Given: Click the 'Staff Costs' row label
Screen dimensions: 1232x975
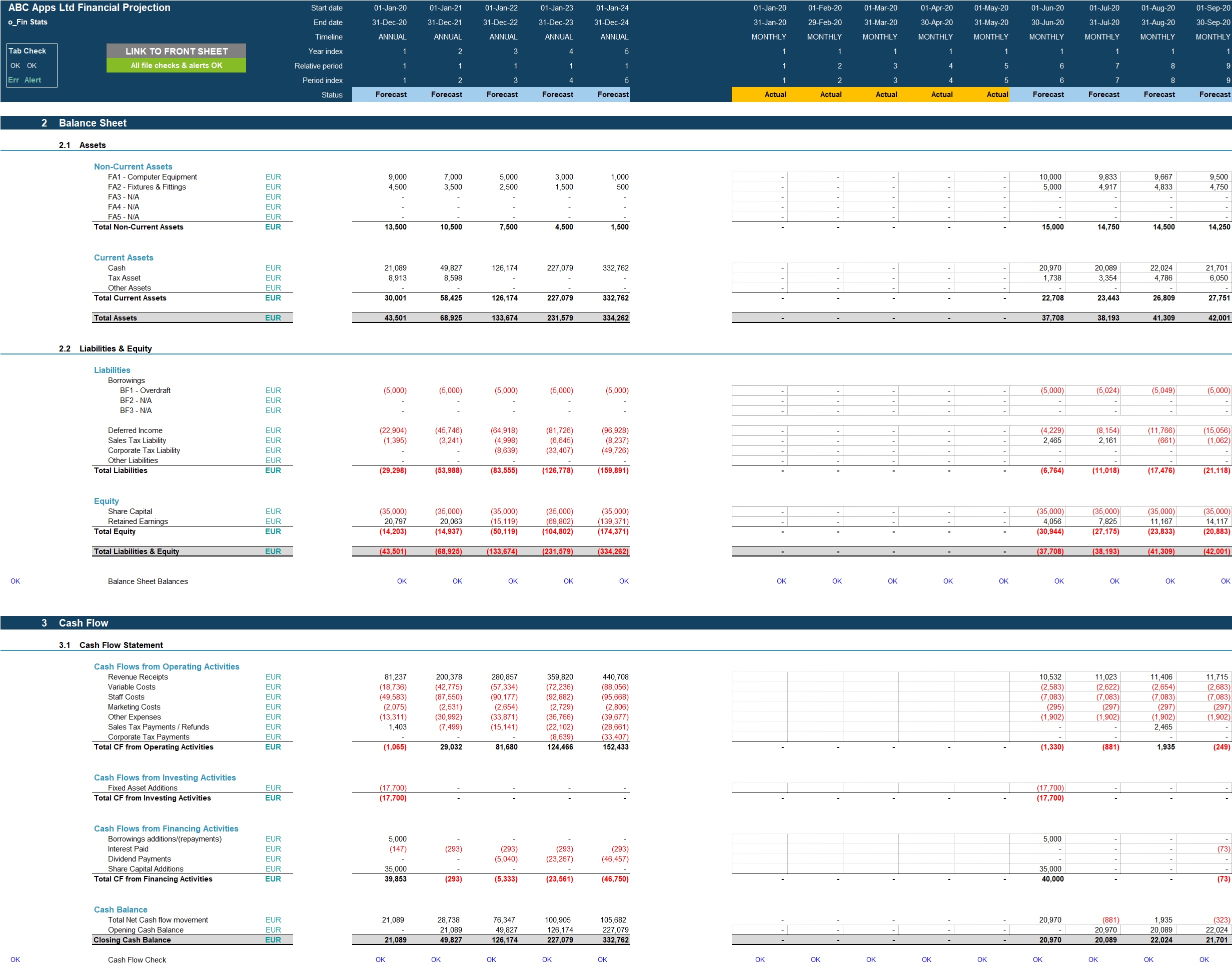Looking at the screenshot, I should (126, 697).
